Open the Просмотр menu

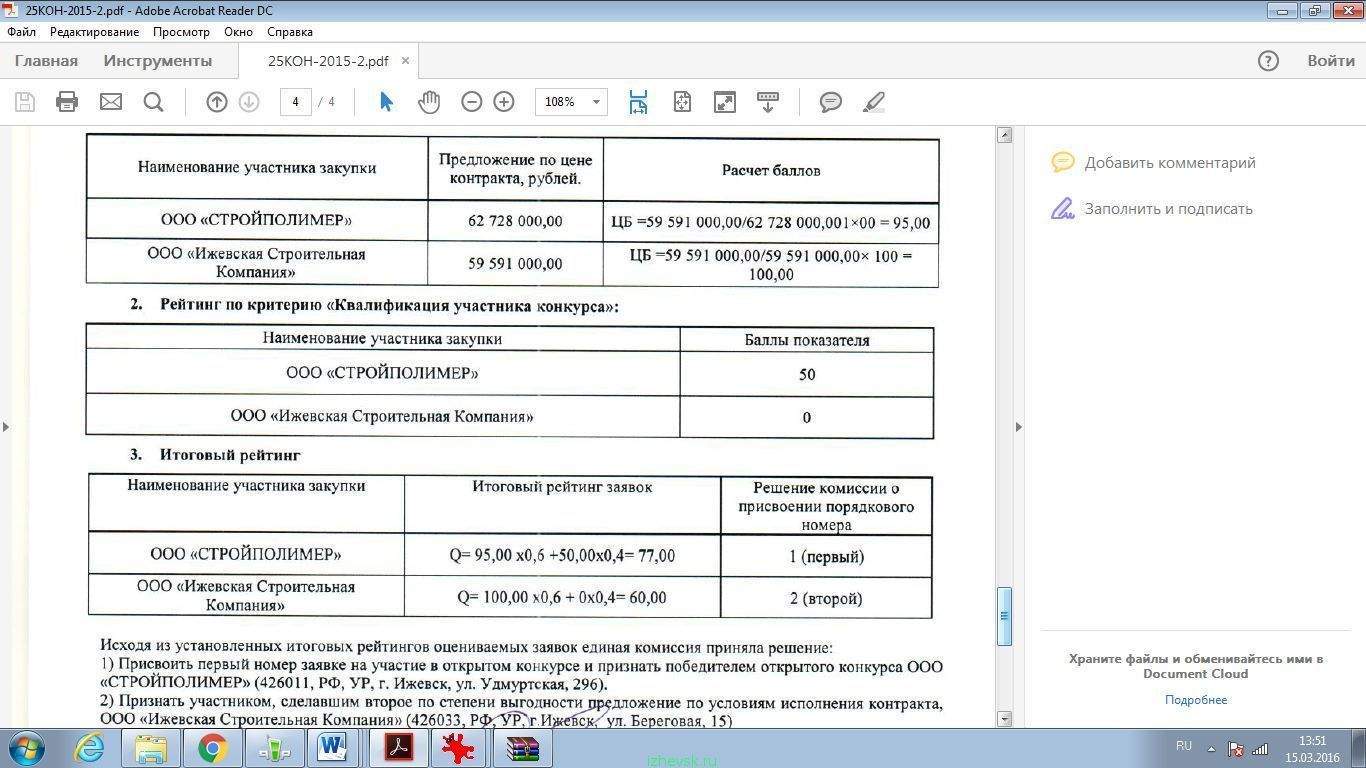click(x=182, y=32)
